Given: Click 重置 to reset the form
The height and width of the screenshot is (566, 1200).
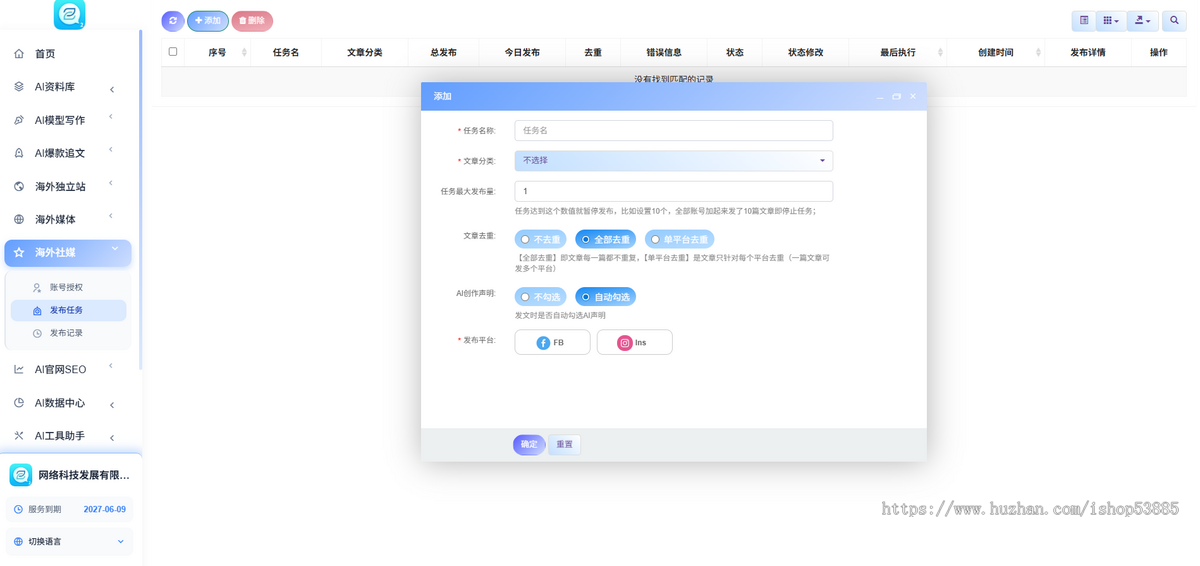Looking at the screenshot, I should [565, 444].
